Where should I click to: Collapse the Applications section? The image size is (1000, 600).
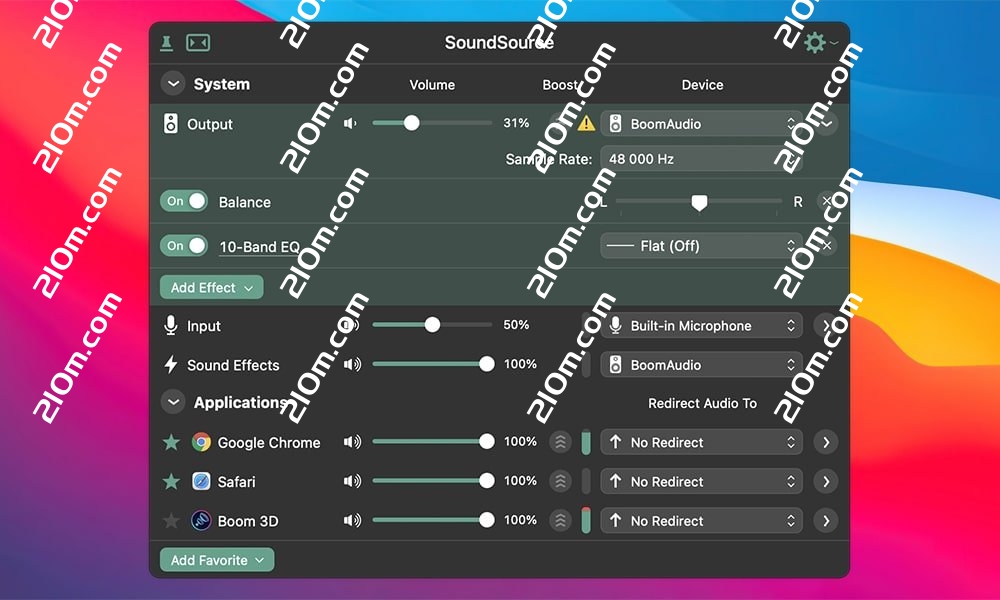tap(173, 403)
